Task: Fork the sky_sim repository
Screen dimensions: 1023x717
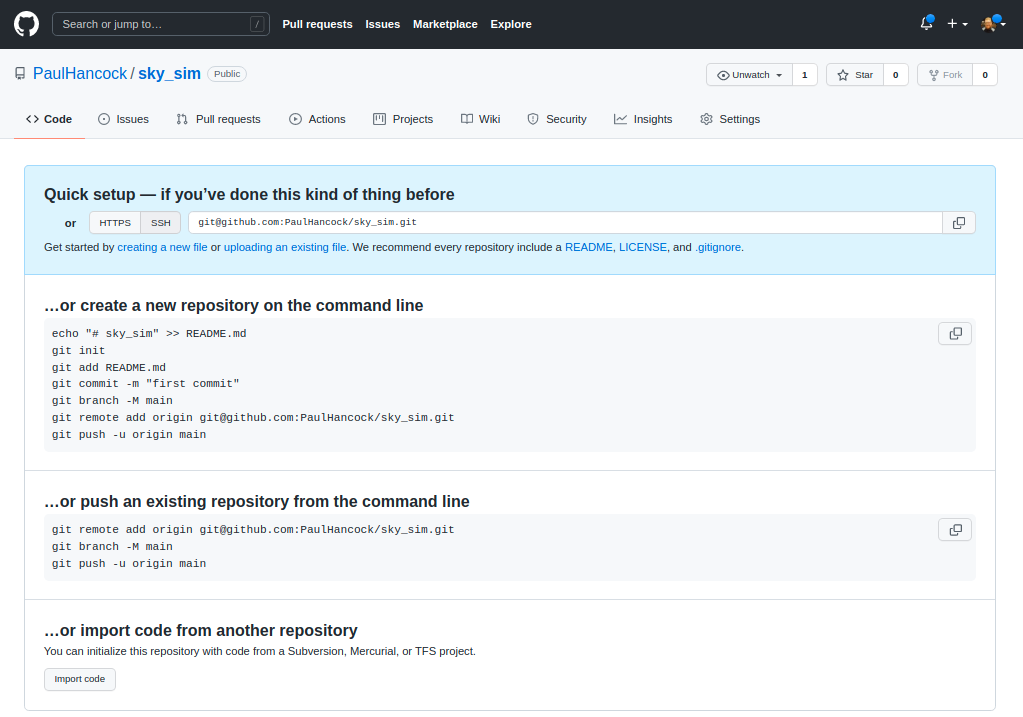Action: (x=944, y=74)
